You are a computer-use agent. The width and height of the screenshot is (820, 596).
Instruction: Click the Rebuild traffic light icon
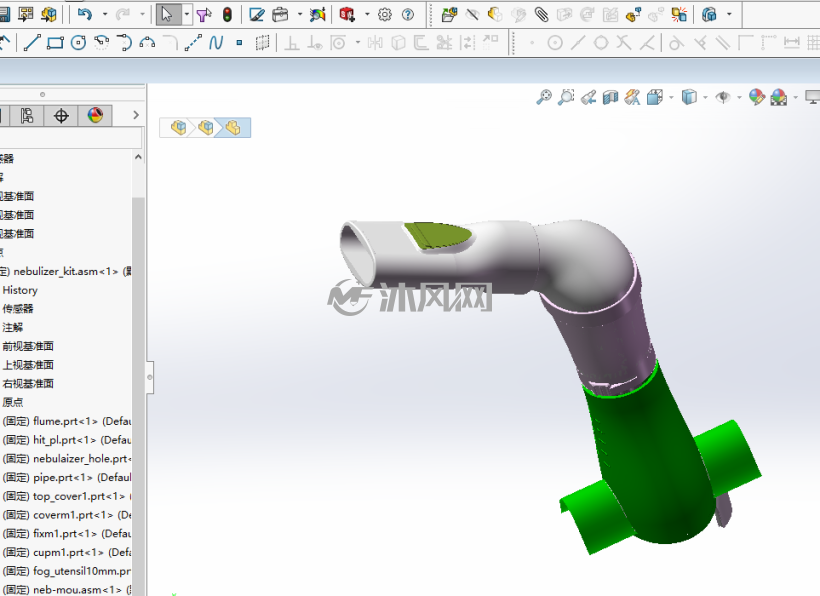point(227,15)
